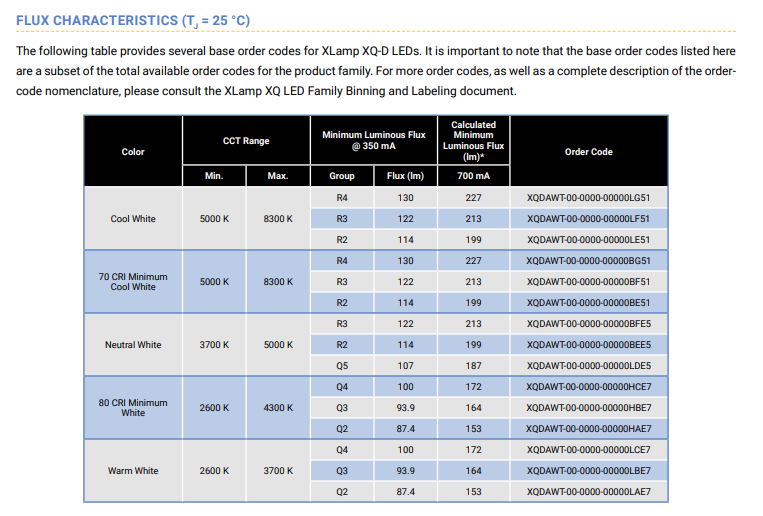The width and height of the screenshot is (763, 516).
Task: Click flux 87.4 in the HAE7 row
Action: click(x=405, y=428)
